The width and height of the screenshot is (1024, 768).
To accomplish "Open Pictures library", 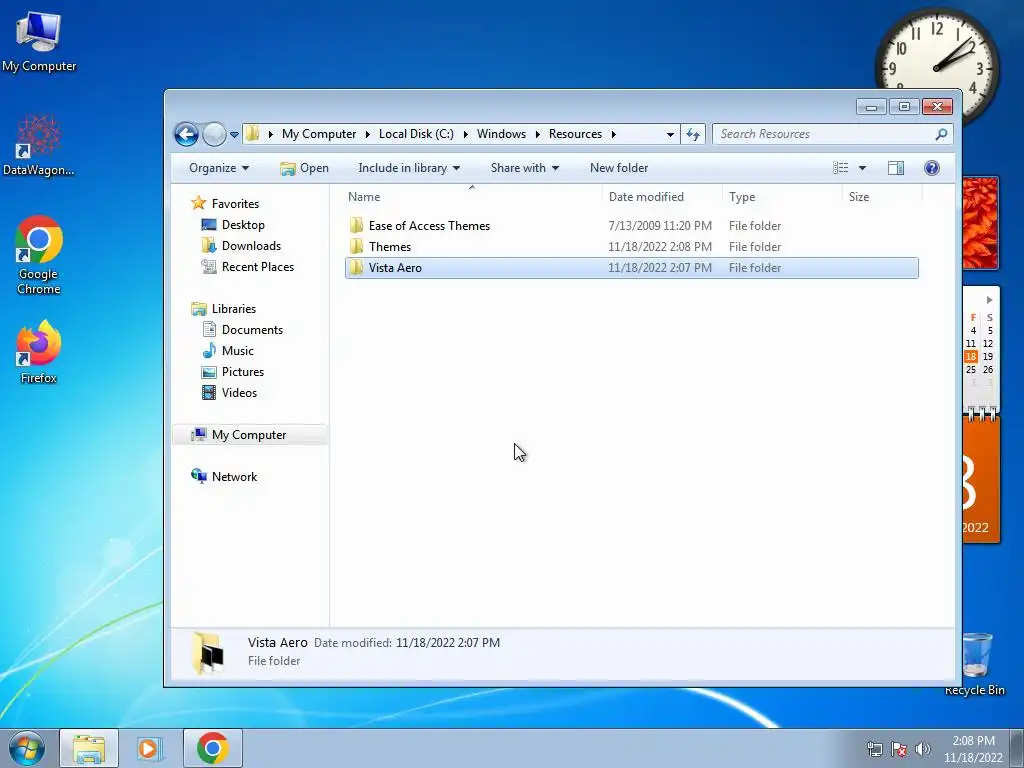I will (242, 372).
